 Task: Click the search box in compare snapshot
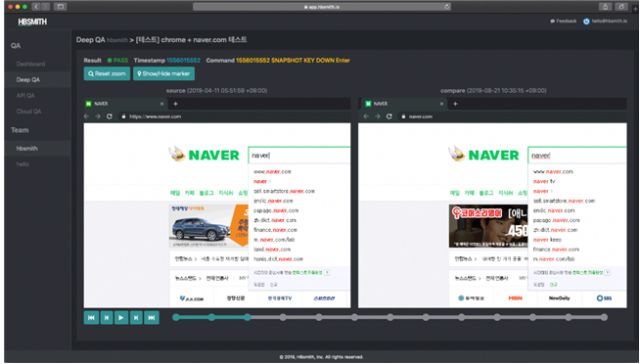(x=577, y=155)
